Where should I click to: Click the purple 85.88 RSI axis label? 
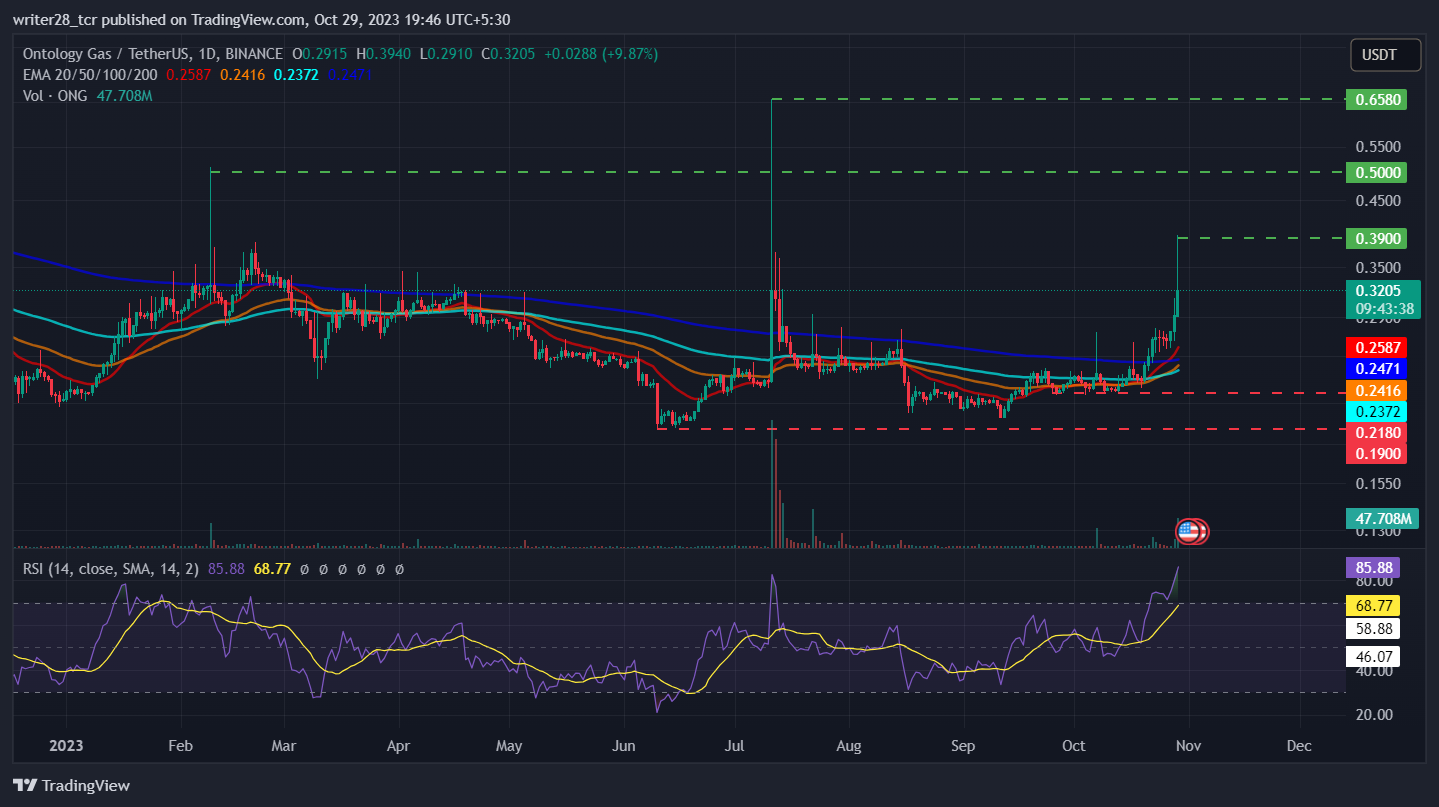[1373, 568]
